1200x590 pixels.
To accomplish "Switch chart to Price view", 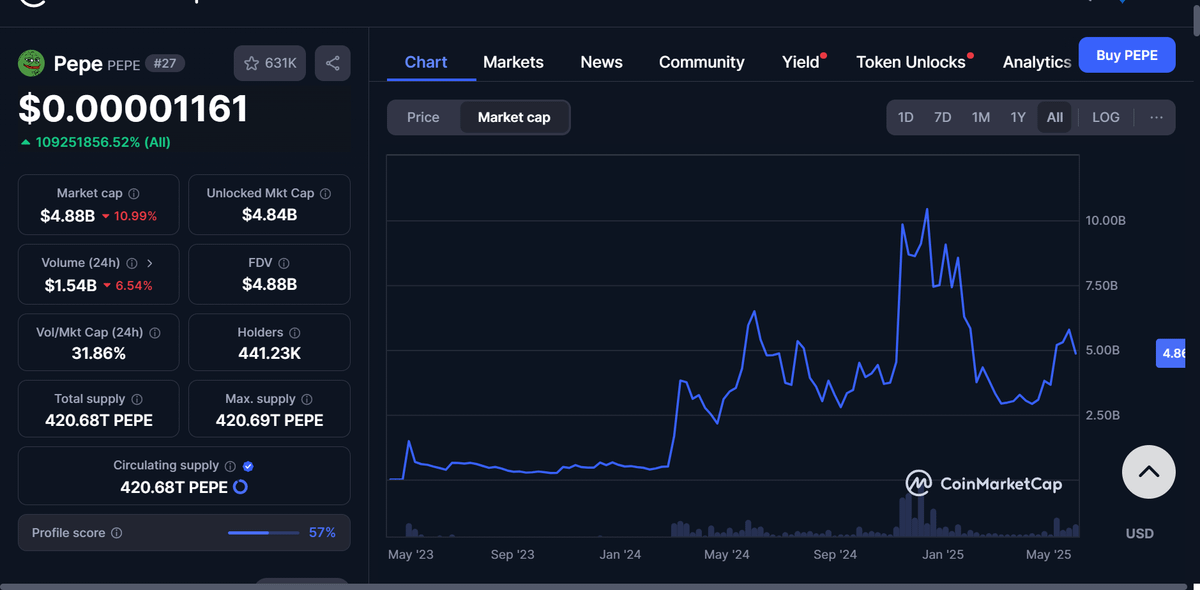I will point(423,117).
